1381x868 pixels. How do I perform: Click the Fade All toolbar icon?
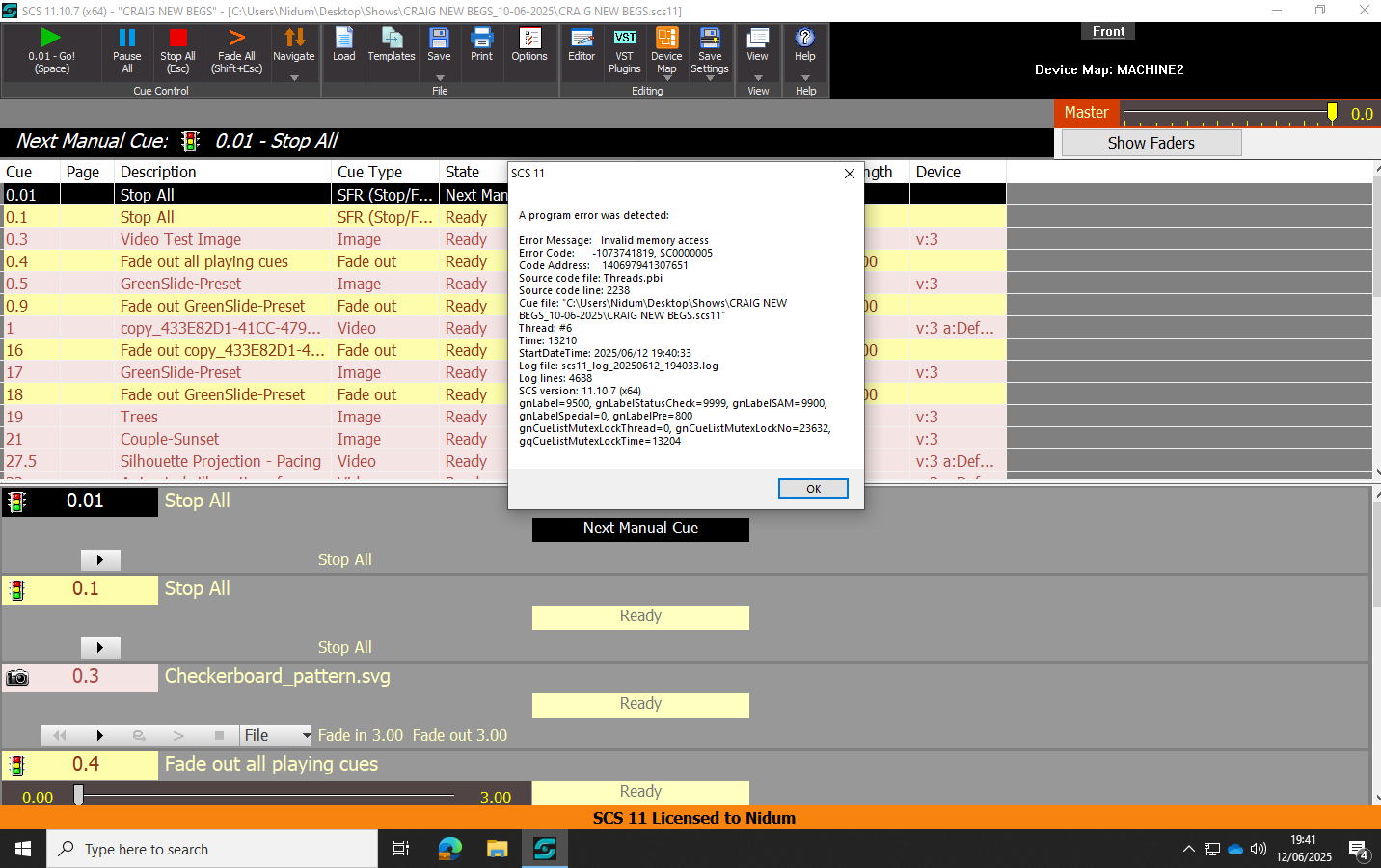[x=236, y=38]
